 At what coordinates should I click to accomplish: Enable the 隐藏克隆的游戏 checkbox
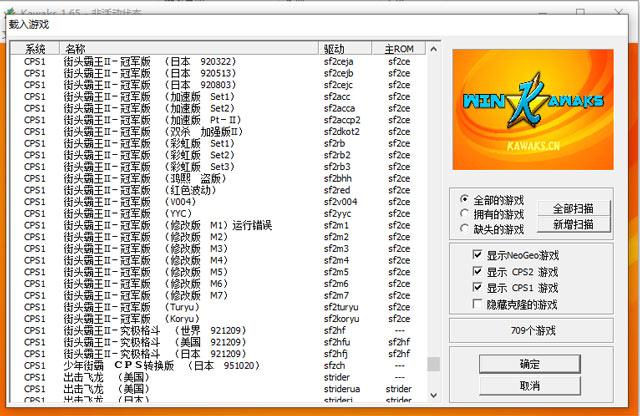(x=477, y=303)
